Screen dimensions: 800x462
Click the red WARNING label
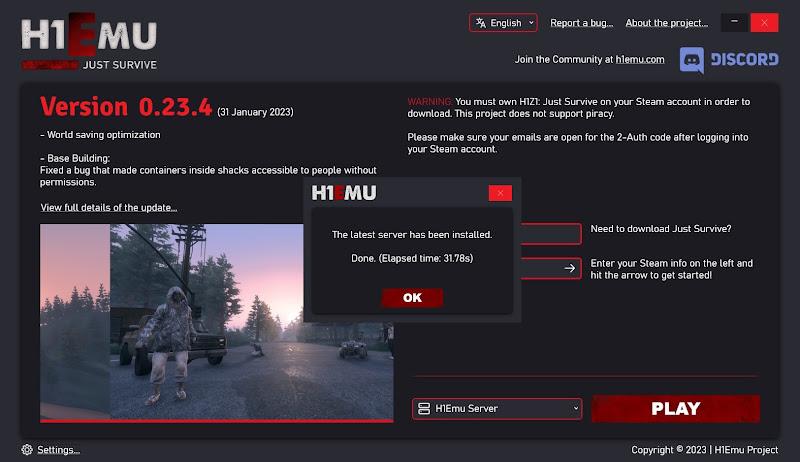pos(430,101)
